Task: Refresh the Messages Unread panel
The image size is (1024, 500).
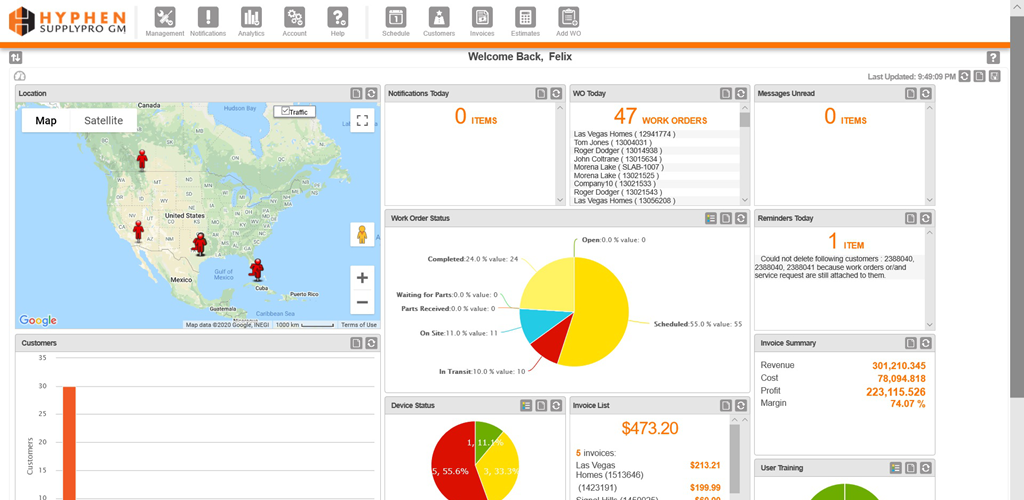Action: (925, 93)
